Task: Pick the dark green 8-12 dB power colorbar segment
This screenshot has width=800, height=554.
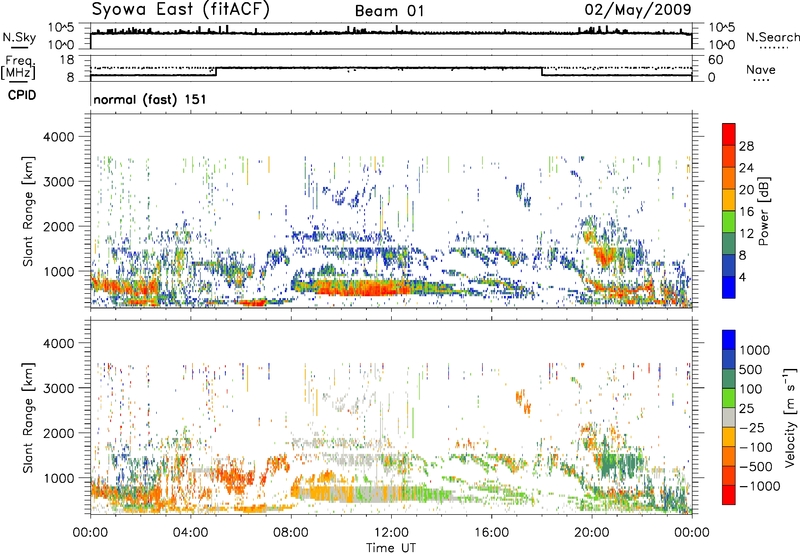Action: click(x=729, y=244)
